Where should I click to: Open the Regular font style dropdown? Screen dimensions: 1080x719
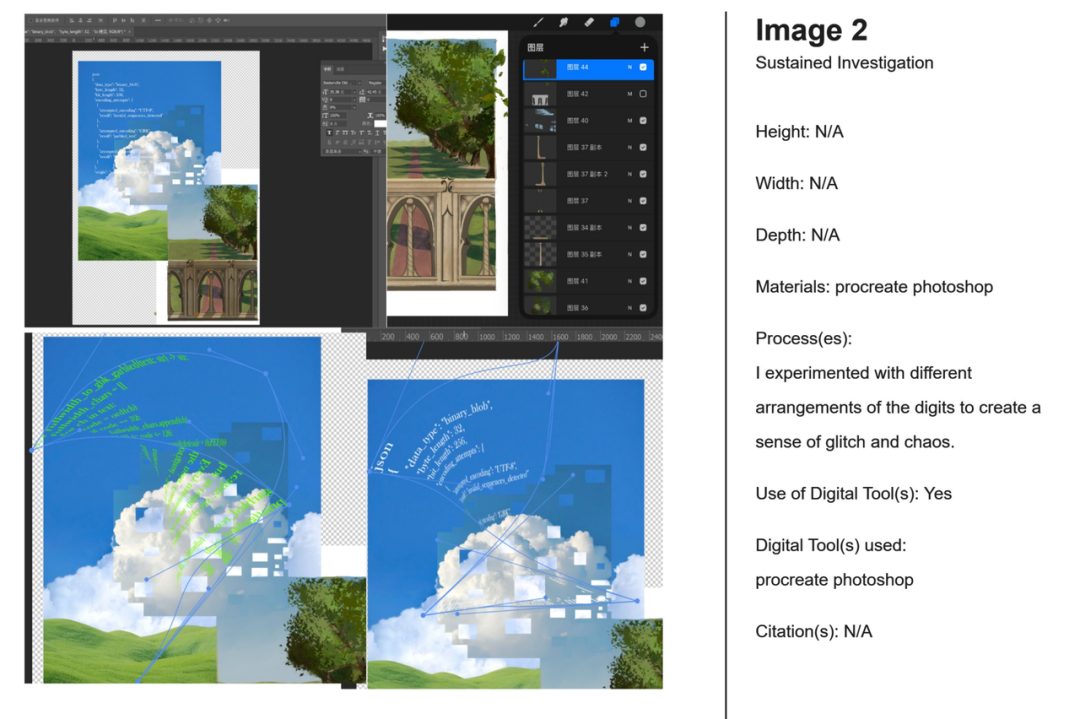click(x=376, y=83)
